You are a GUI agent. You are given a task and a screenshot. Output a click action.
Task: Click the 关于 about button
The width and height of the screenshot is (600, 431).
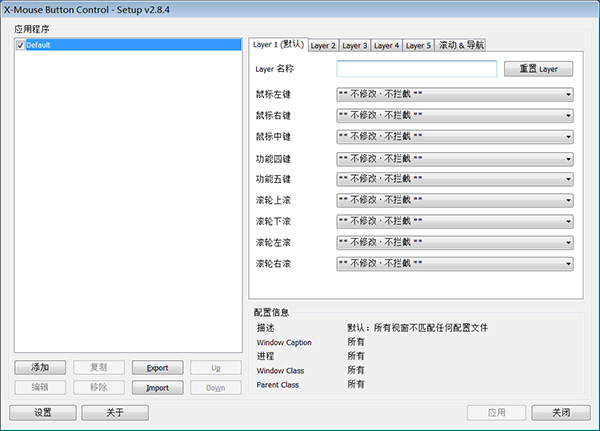click(x=115, y=413)
